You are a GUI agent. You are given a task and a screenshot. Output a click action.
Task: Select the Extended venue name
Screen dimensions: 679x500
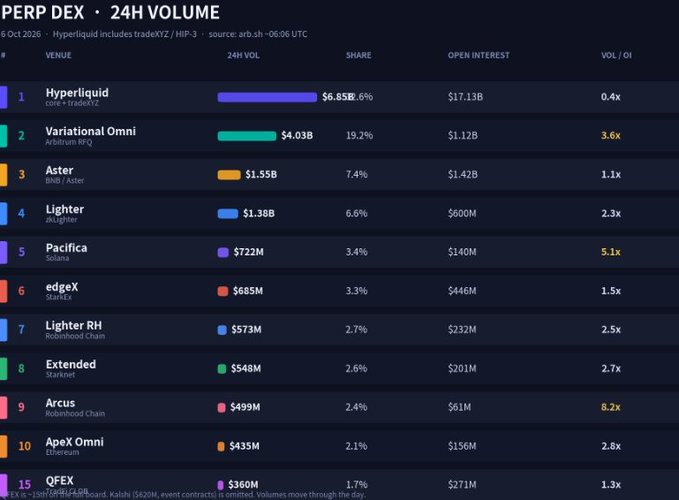coord(71,365)
